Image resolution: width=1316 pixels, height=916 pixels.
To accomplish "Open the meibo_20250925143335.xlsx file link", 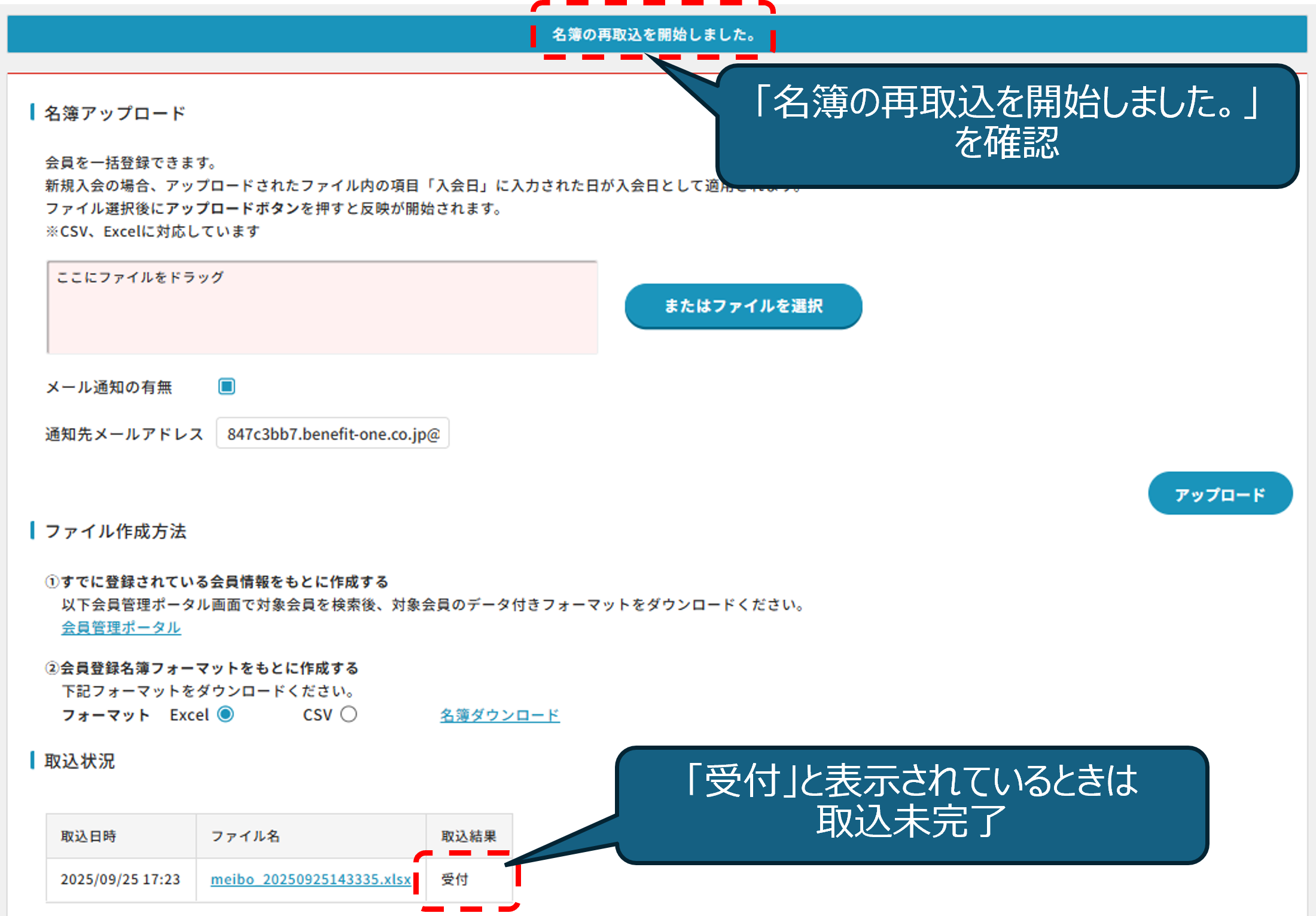I will tap(310, 879).
